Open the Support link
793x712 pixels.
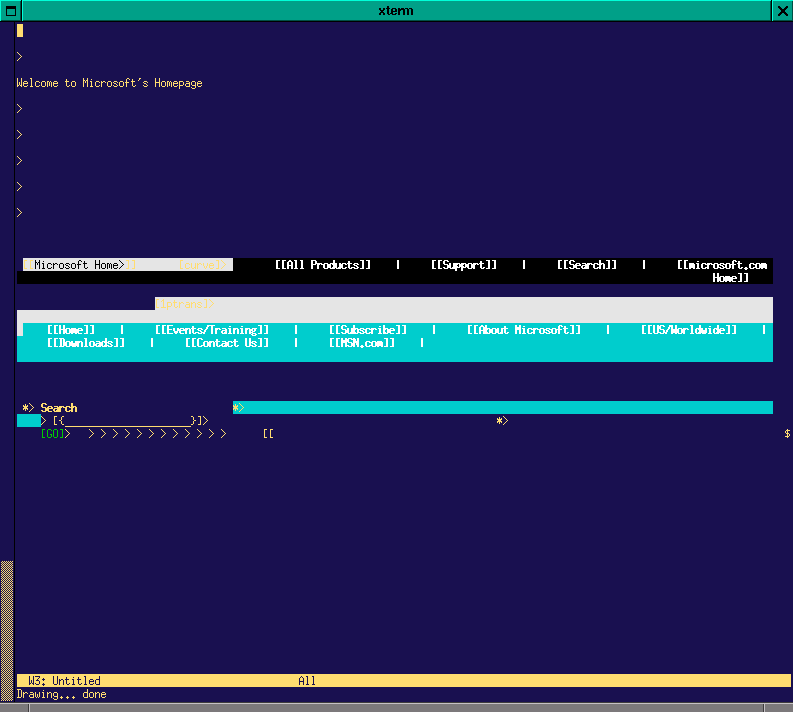click(x=464, y=265)
